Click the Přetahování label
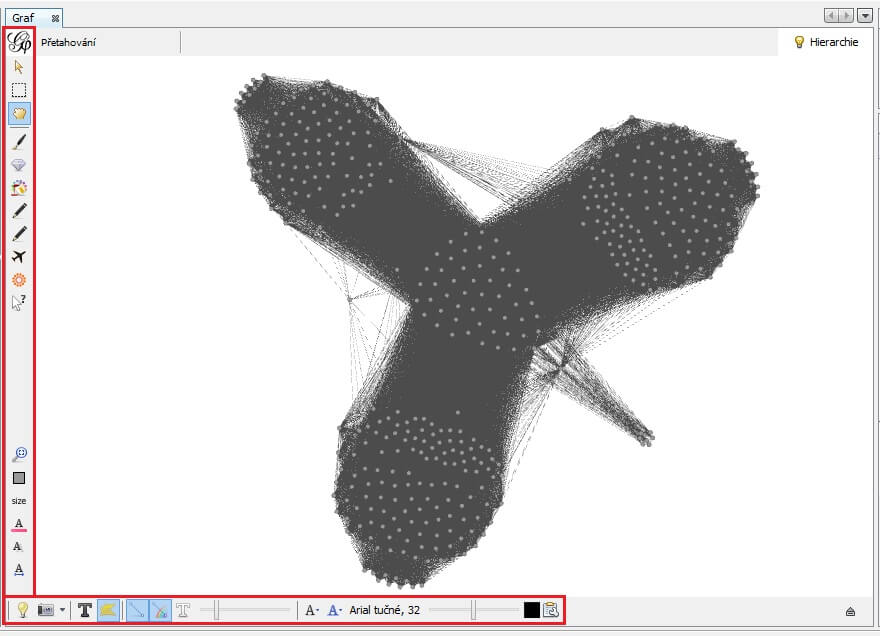 (x=68, y=42)
